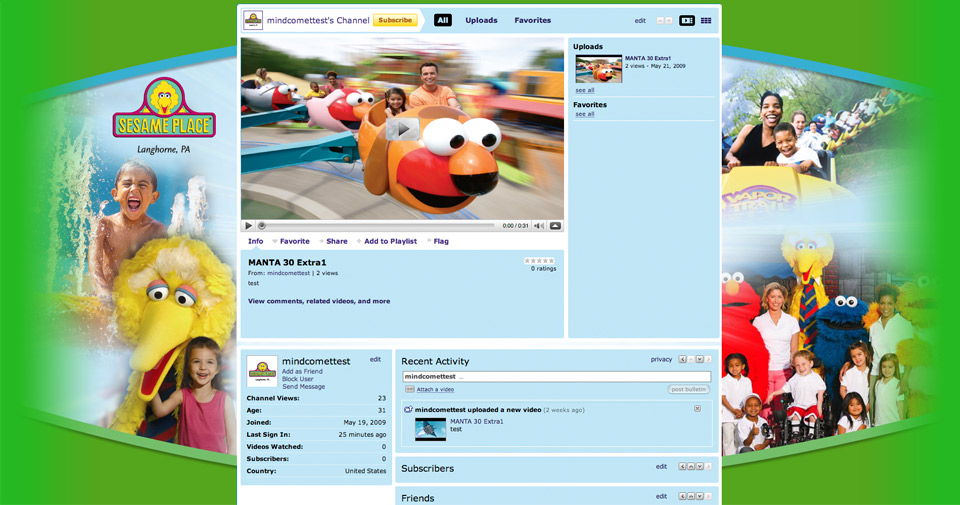Click Send Message link
This screenshot has height=505, width=960.
pos(304,387)
